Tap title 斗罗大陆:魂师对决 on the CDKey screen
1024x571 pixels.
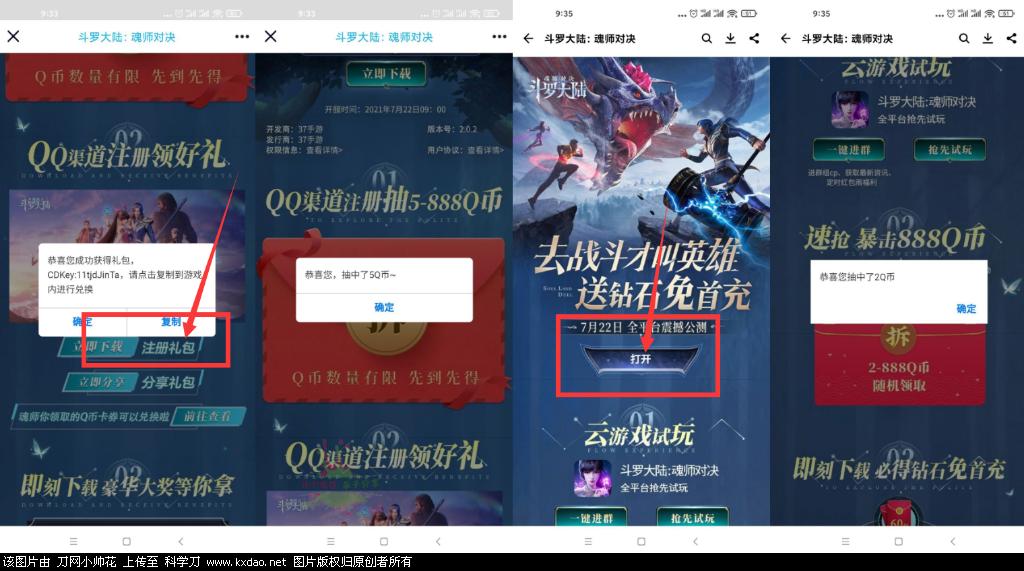click(x=127, y=37)
